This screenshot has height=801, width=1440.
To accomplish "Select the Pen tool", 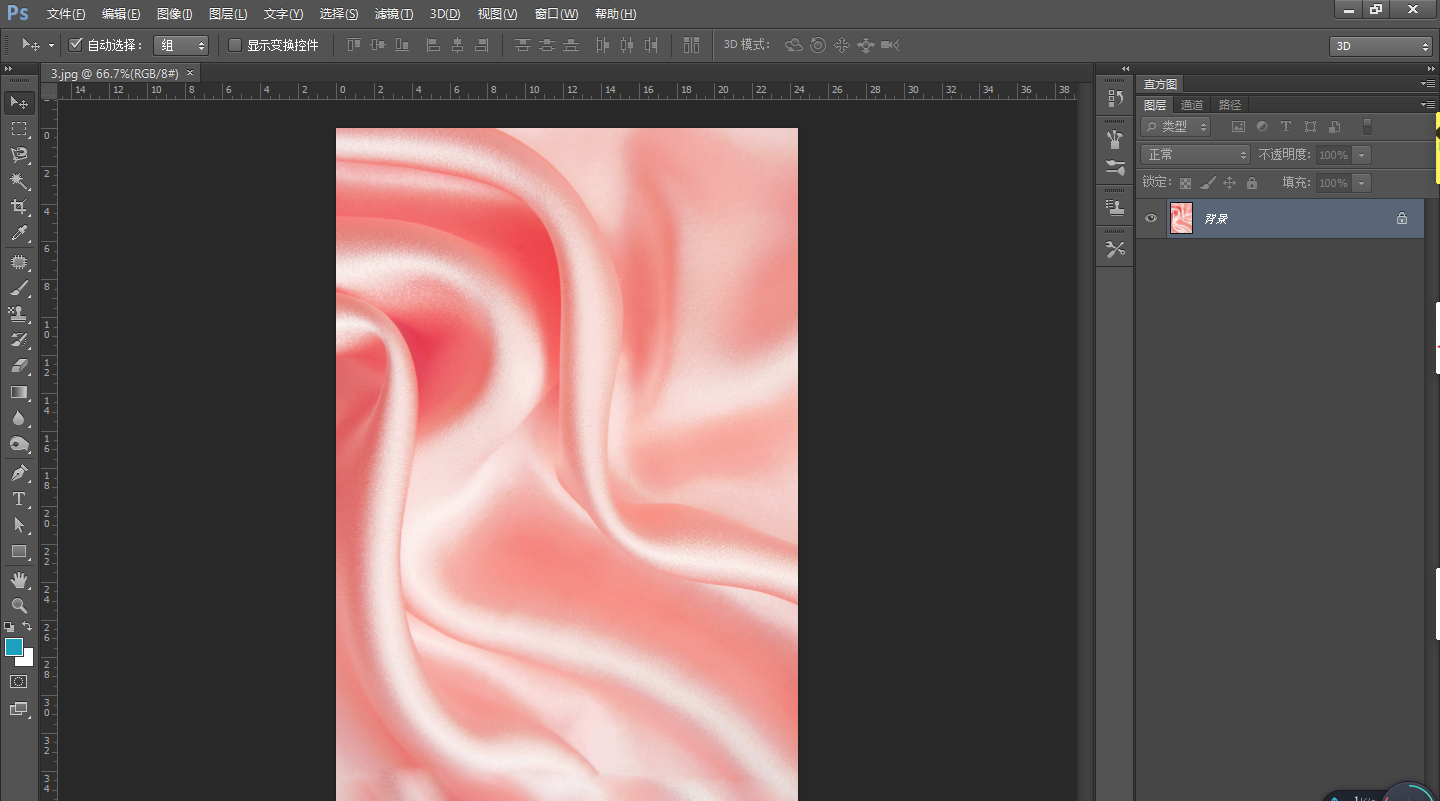I will tap(19, 473).
